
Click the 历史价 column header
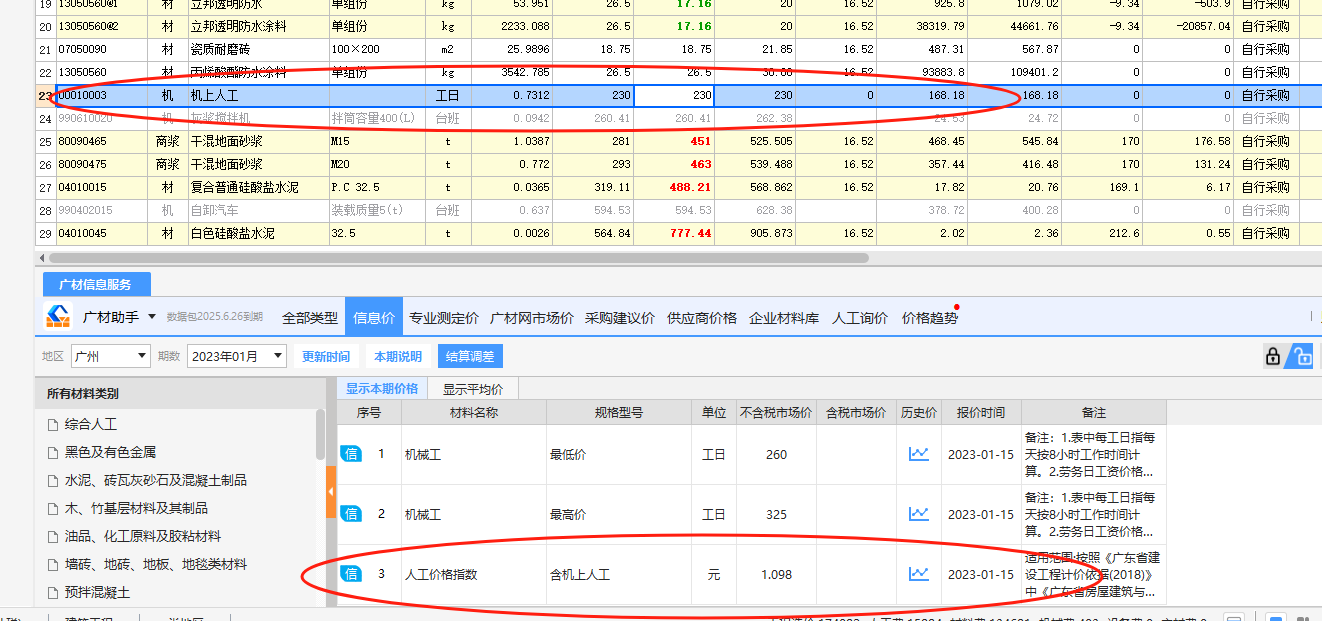point(918,412)
